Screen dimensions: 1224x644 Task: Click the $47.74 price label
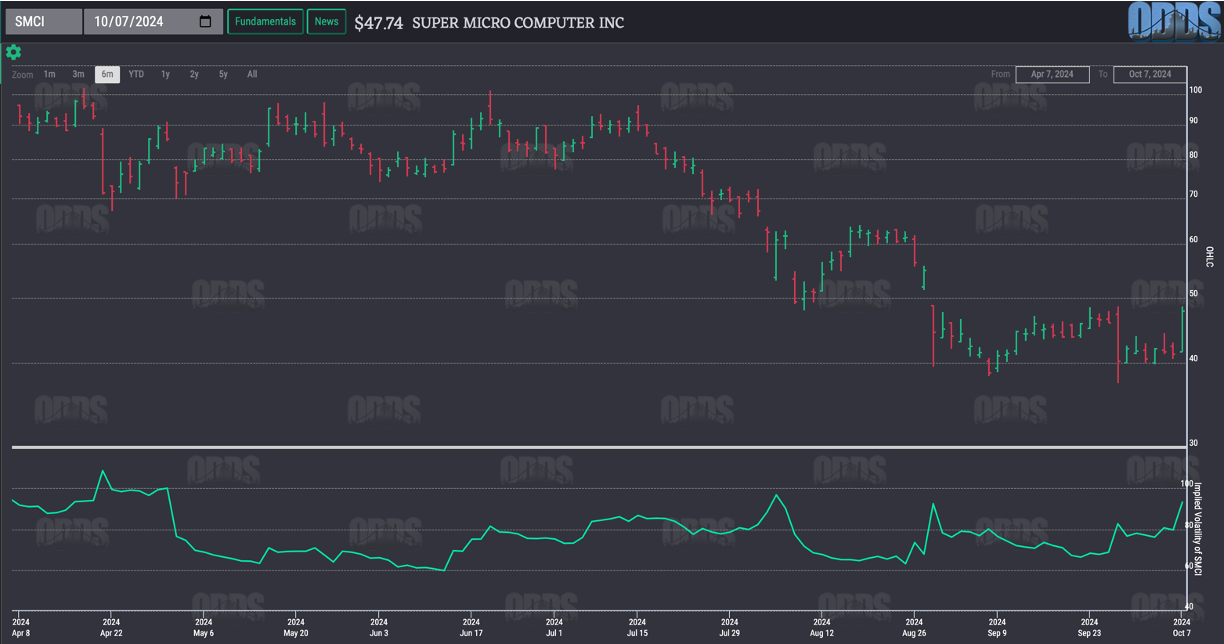coord(379,22)
